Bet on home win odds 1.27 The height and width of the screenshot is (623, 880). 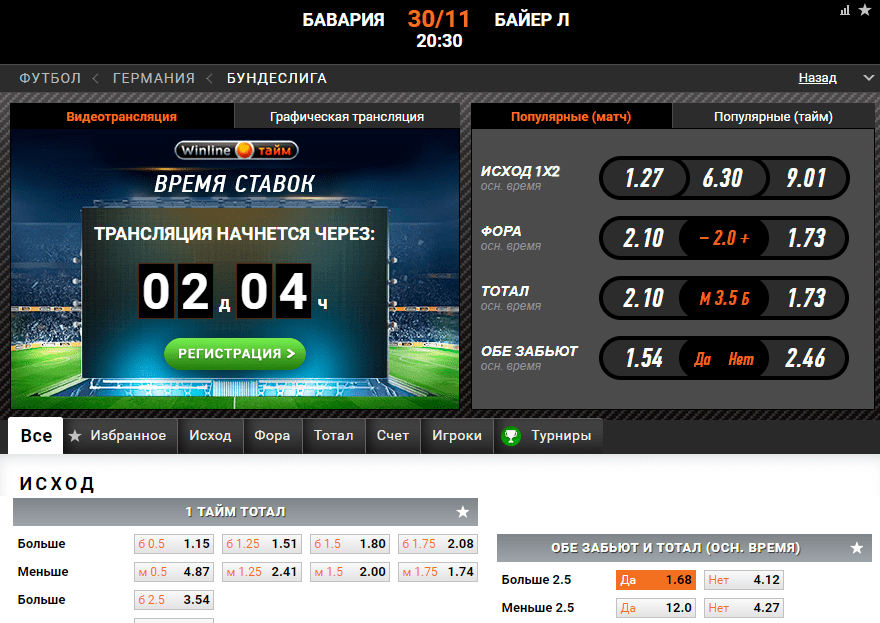[x=644, y=178]
